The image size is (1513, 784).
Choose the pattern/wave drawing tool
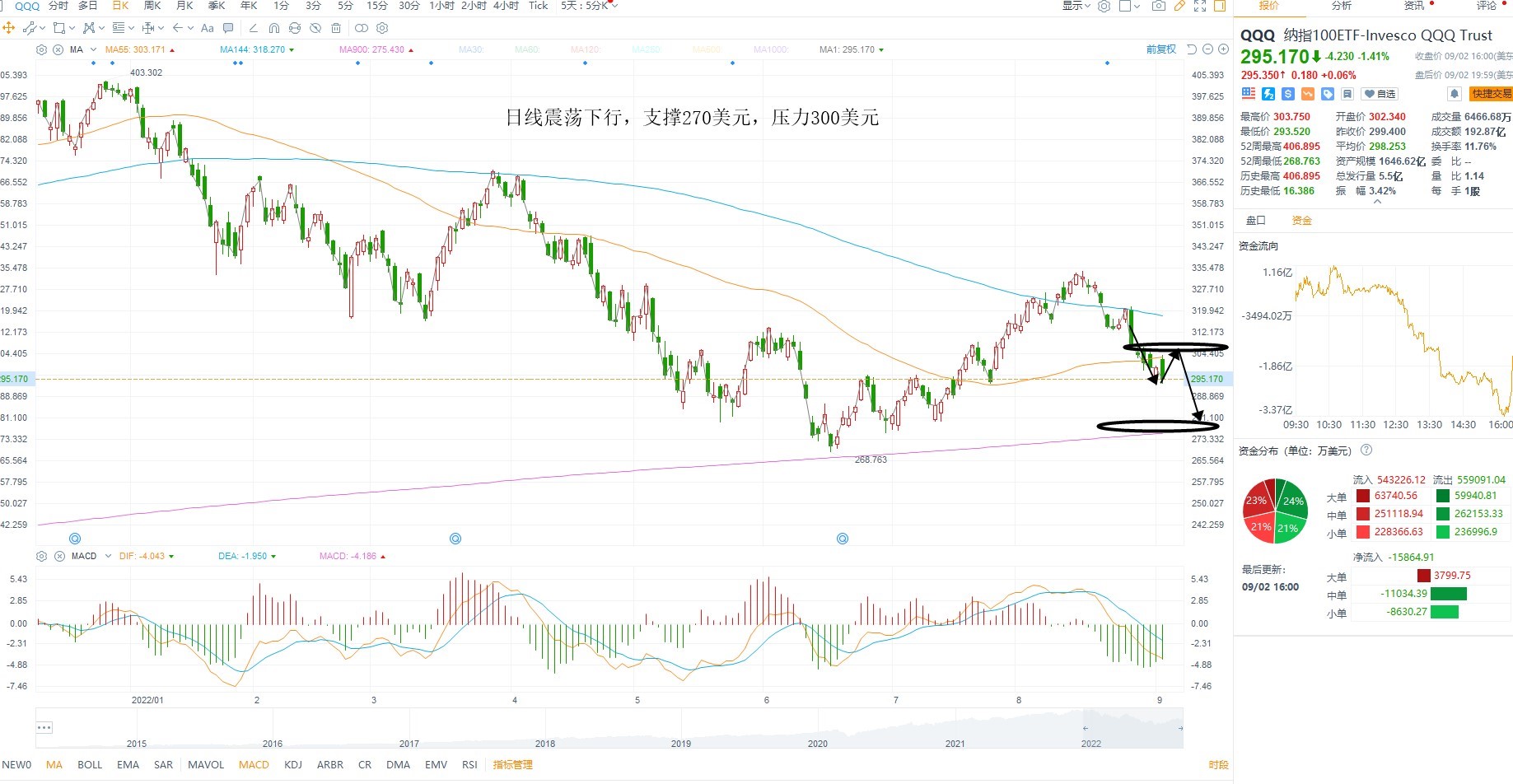[89, 28]
